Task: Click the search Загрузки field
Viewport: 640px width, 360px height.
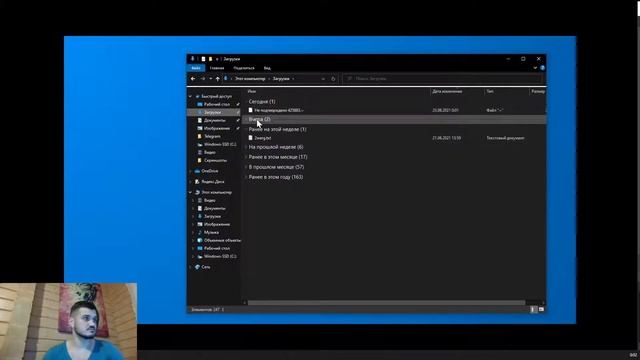Action: click(443, 79)
